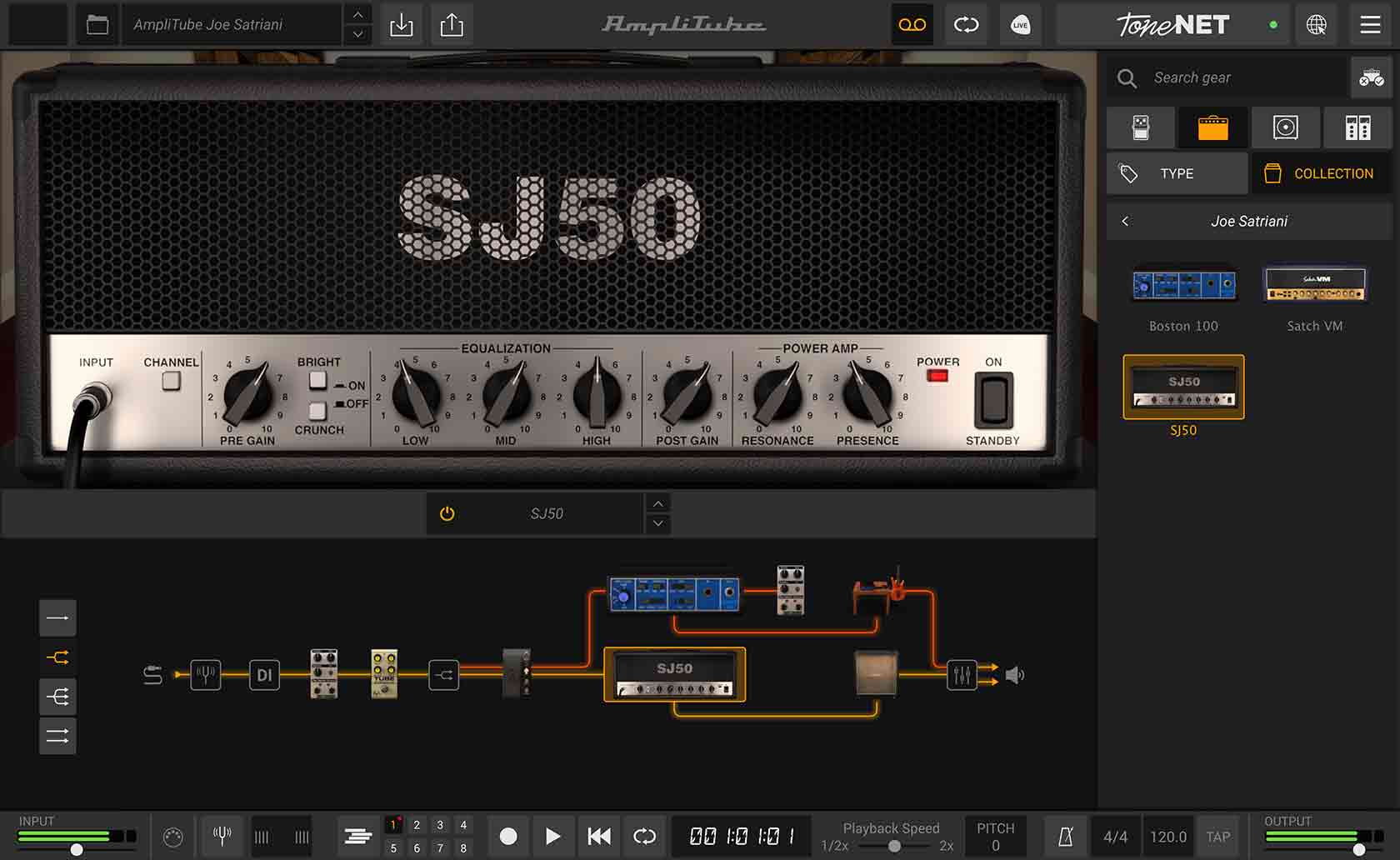Click the PRE GAIN knob
This screenshot has width=1400, height=860.
[247, 393]
